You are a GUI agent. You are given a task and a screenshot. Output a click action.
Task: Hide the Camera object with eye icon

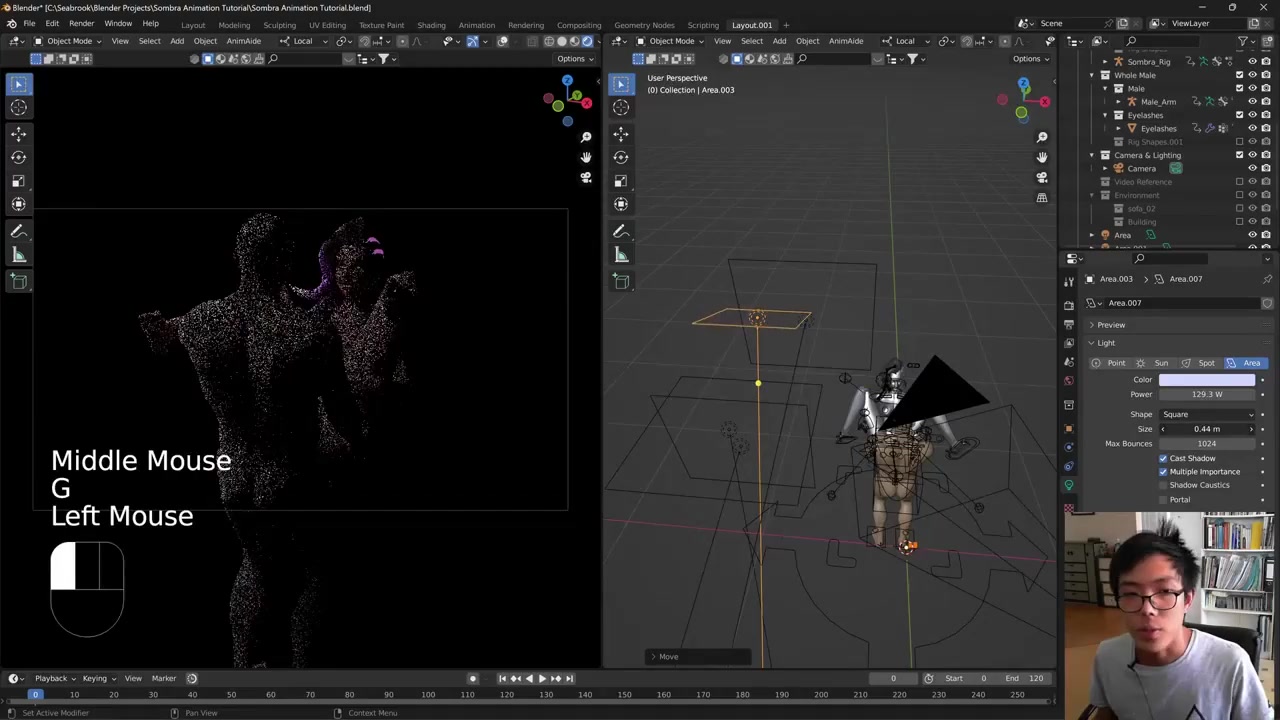[x=1252, y=168]
